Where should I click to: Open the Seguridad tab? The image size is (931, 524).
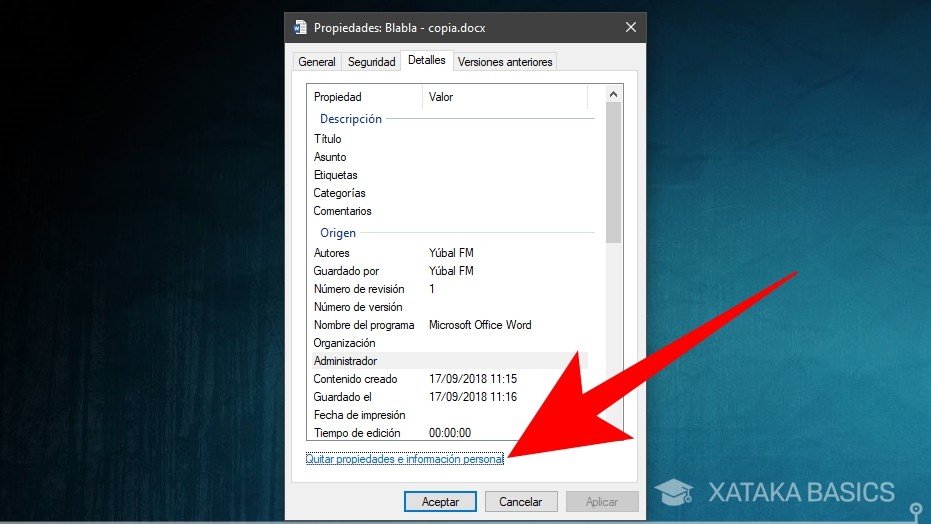[x=371, y=62]
